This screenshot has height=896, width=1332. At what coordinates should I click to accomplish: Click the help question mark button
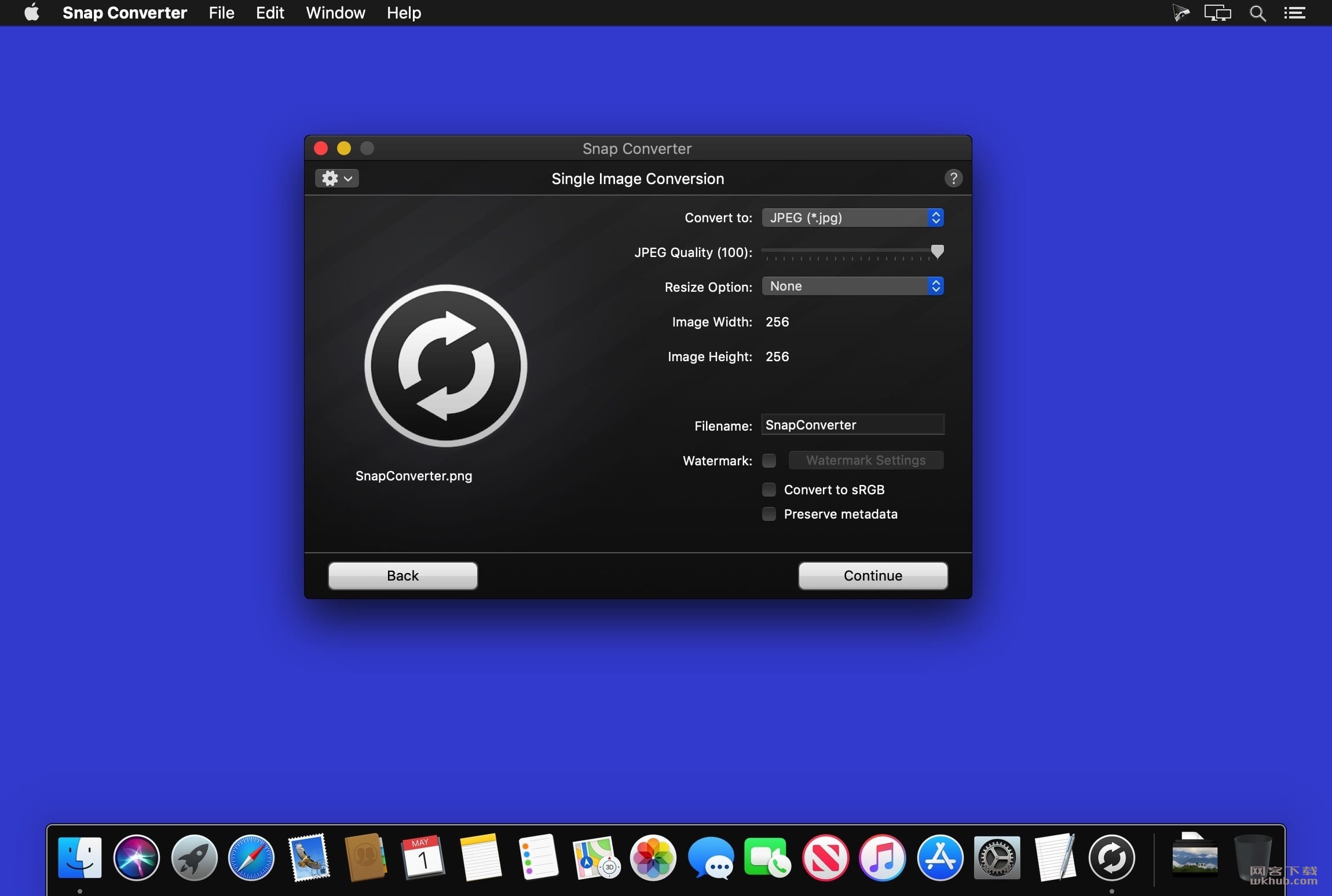(953, 178)
